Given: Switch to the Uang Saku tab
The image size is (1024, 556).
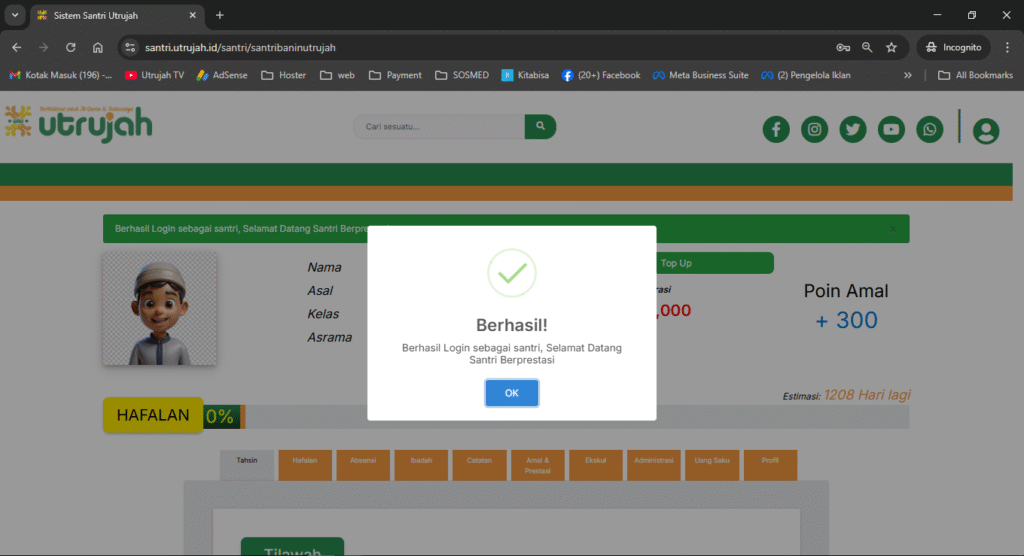Looking at the screenshot, I should [x=710, y=461].
